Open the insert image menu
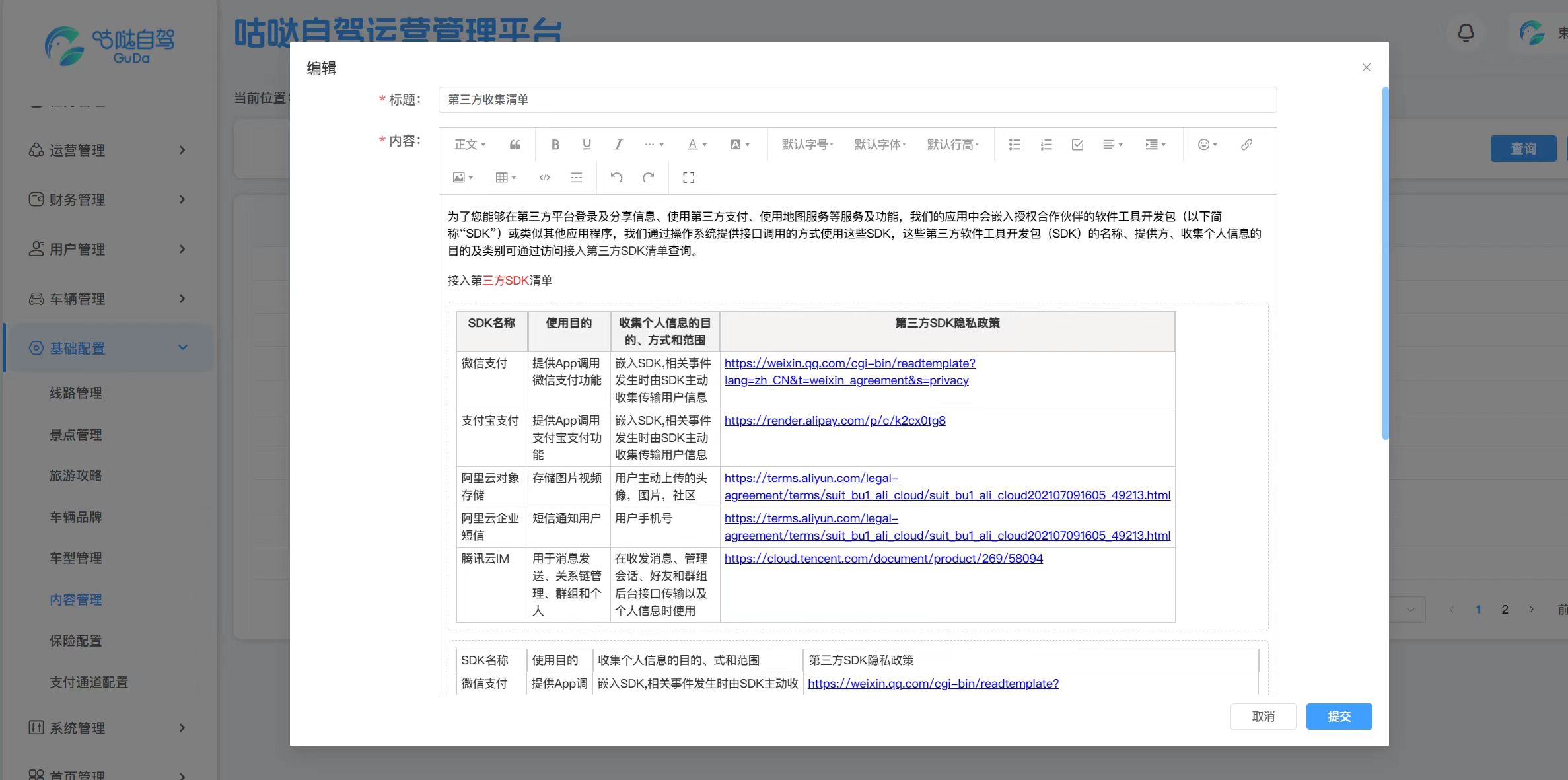Screen dimensions: 1568x780 pos(463,178)
